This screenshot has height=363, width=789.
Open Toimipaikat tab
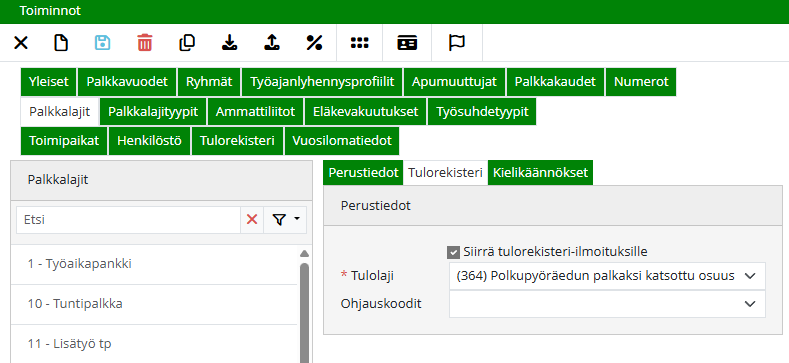(64, 141)
